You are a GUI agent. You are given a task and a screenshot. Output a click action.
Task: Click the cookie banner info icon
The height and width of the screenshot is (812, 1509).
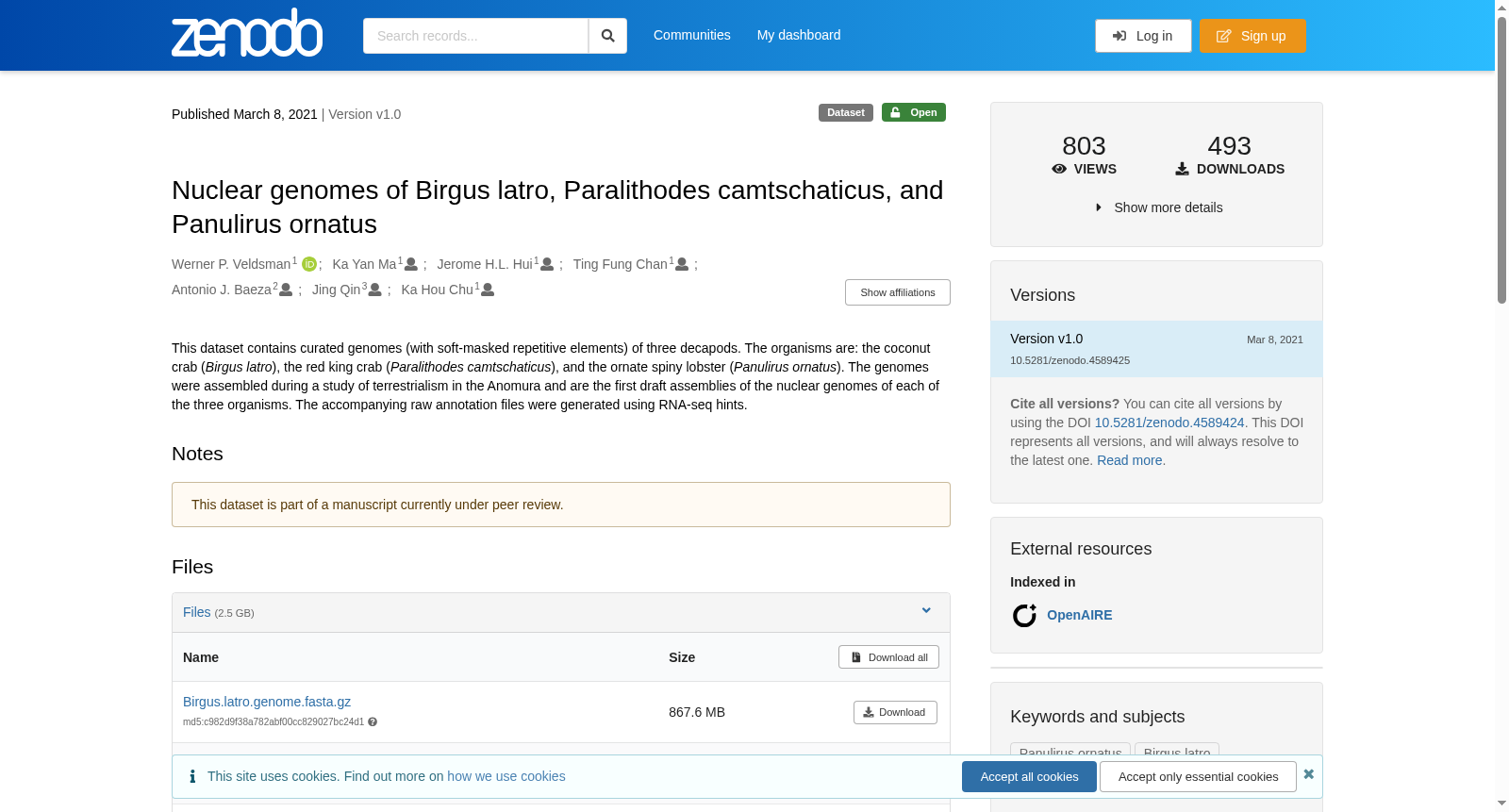coord(192,776)
